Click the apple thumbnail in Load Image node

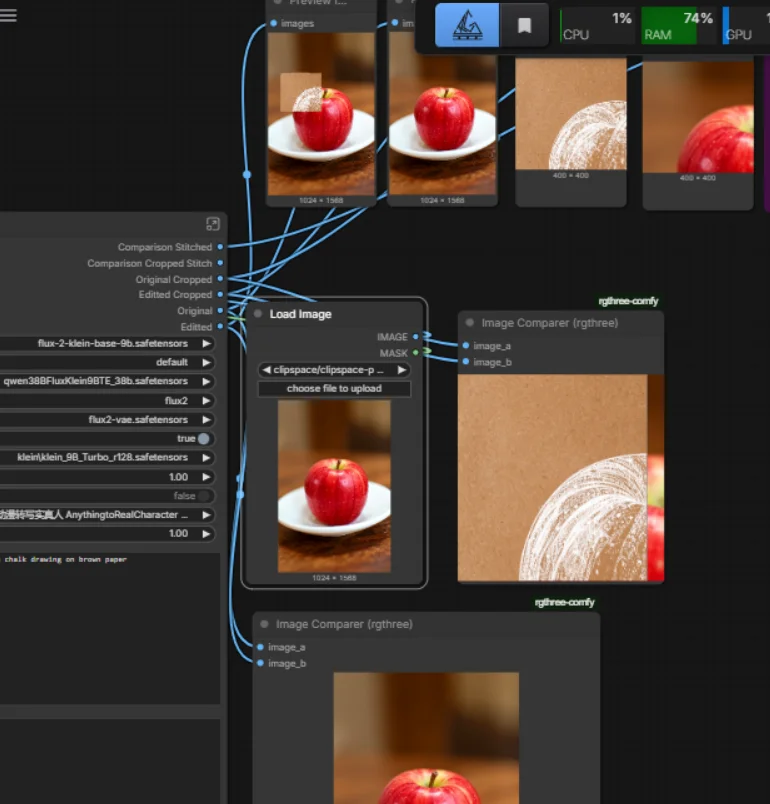coord(334,486)
